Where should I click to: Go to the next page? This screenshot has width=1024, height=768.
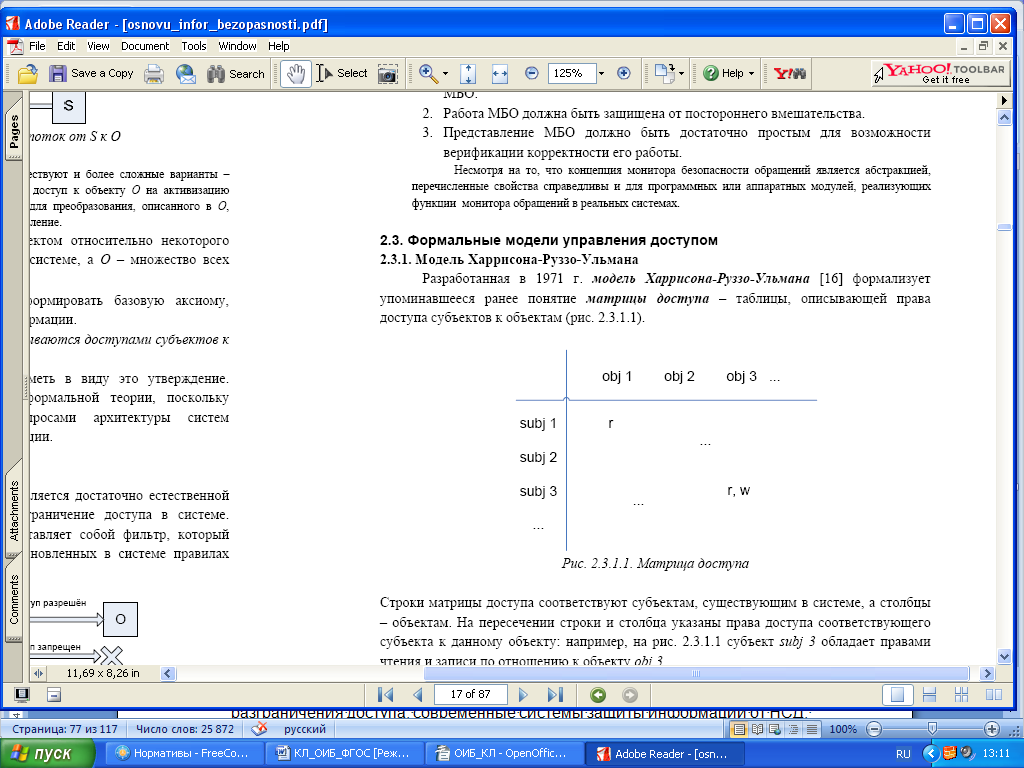pyautogui.click(x=523, y=695)
